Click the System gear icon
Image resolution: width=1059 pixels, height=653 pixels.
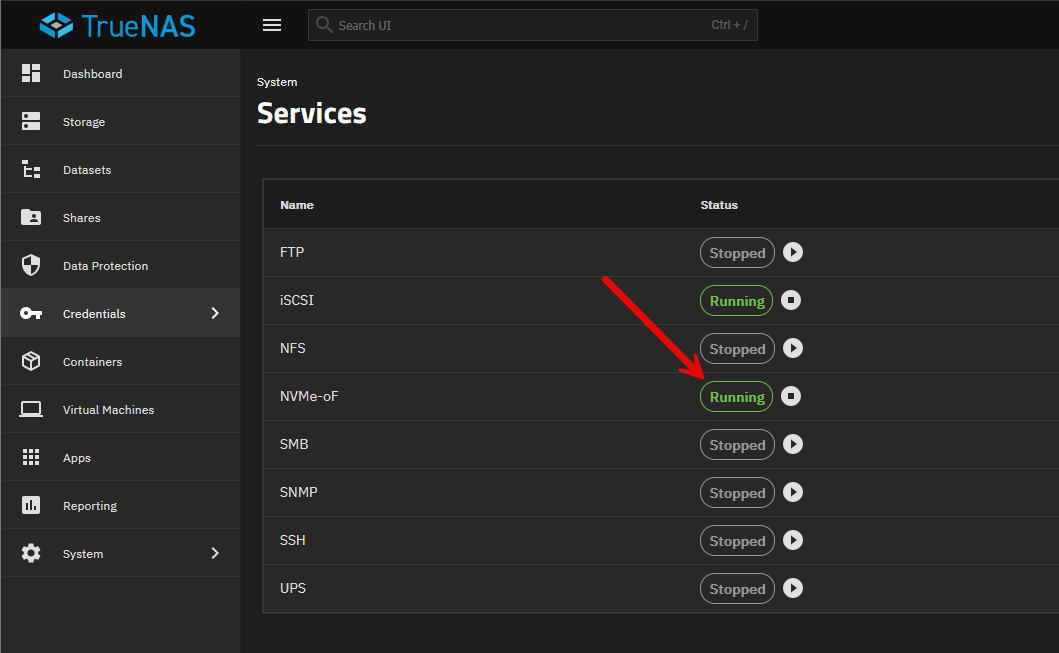[x=31, y=553]
